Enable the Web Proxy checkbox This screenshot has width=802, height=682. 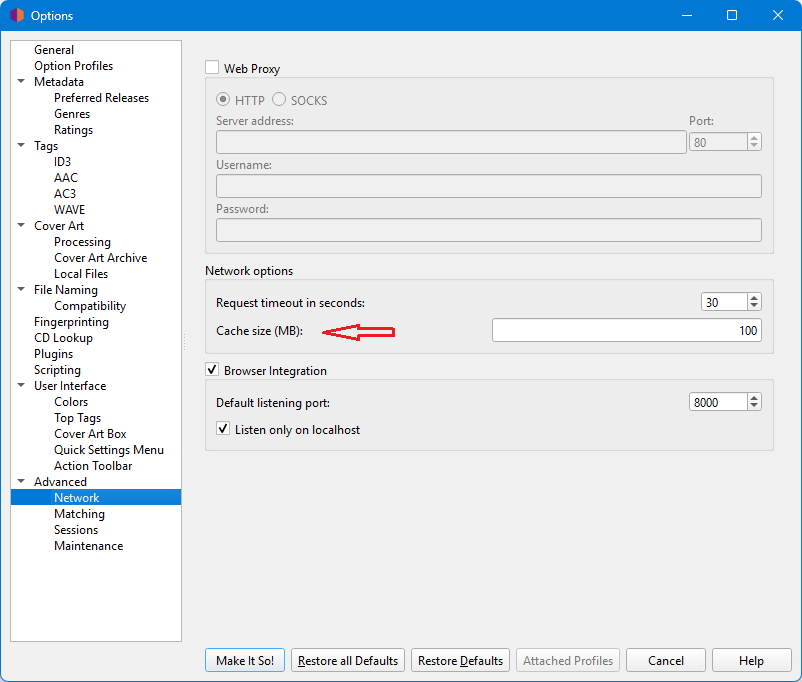coord(212,68)
